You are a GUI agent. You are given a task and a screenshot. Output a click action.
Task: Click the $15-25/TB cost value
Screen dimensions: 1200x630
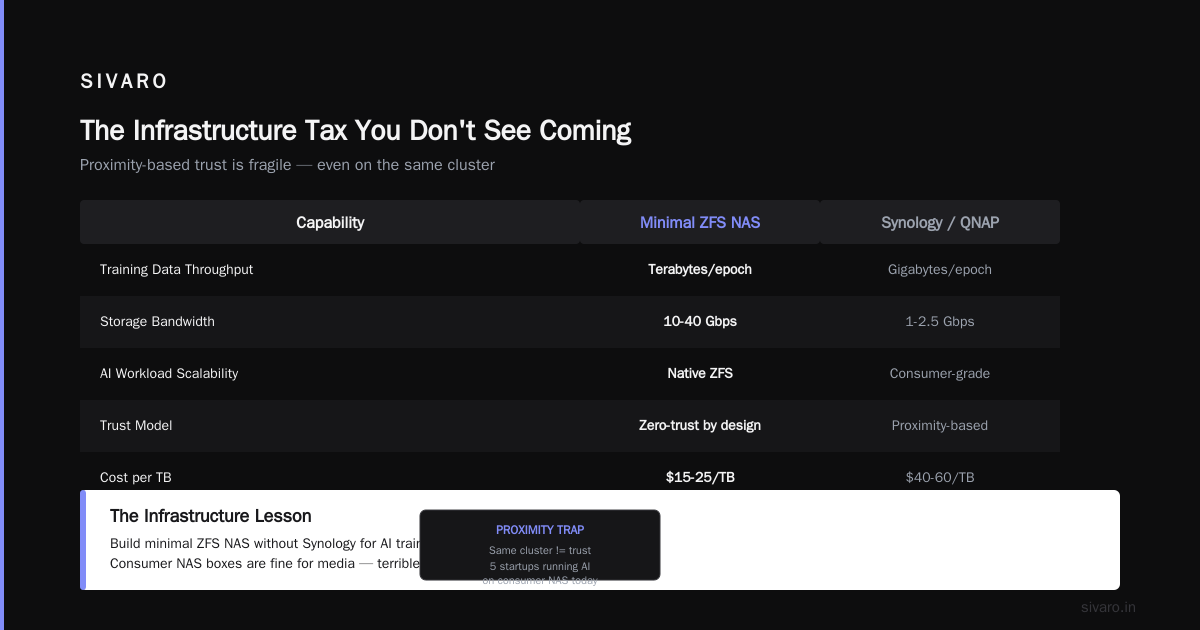coord(700,478)
